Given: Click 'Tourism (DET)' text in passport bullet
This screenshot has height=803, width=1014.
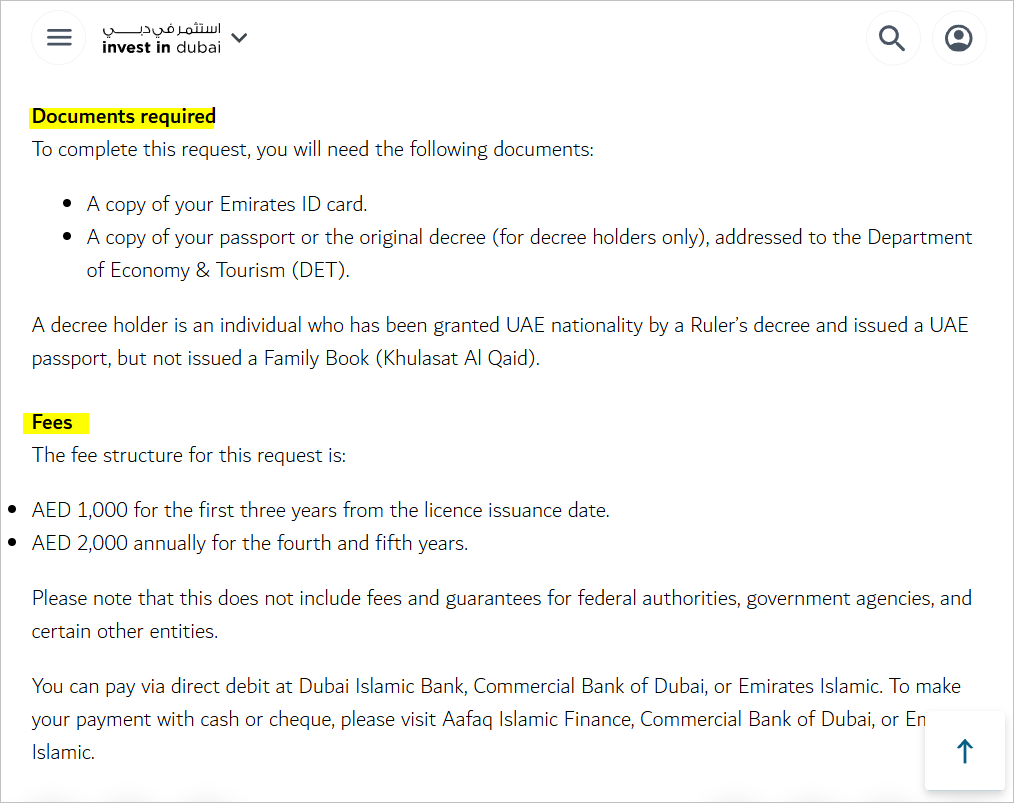Looking at the screenshot, I should pos(283,270).
